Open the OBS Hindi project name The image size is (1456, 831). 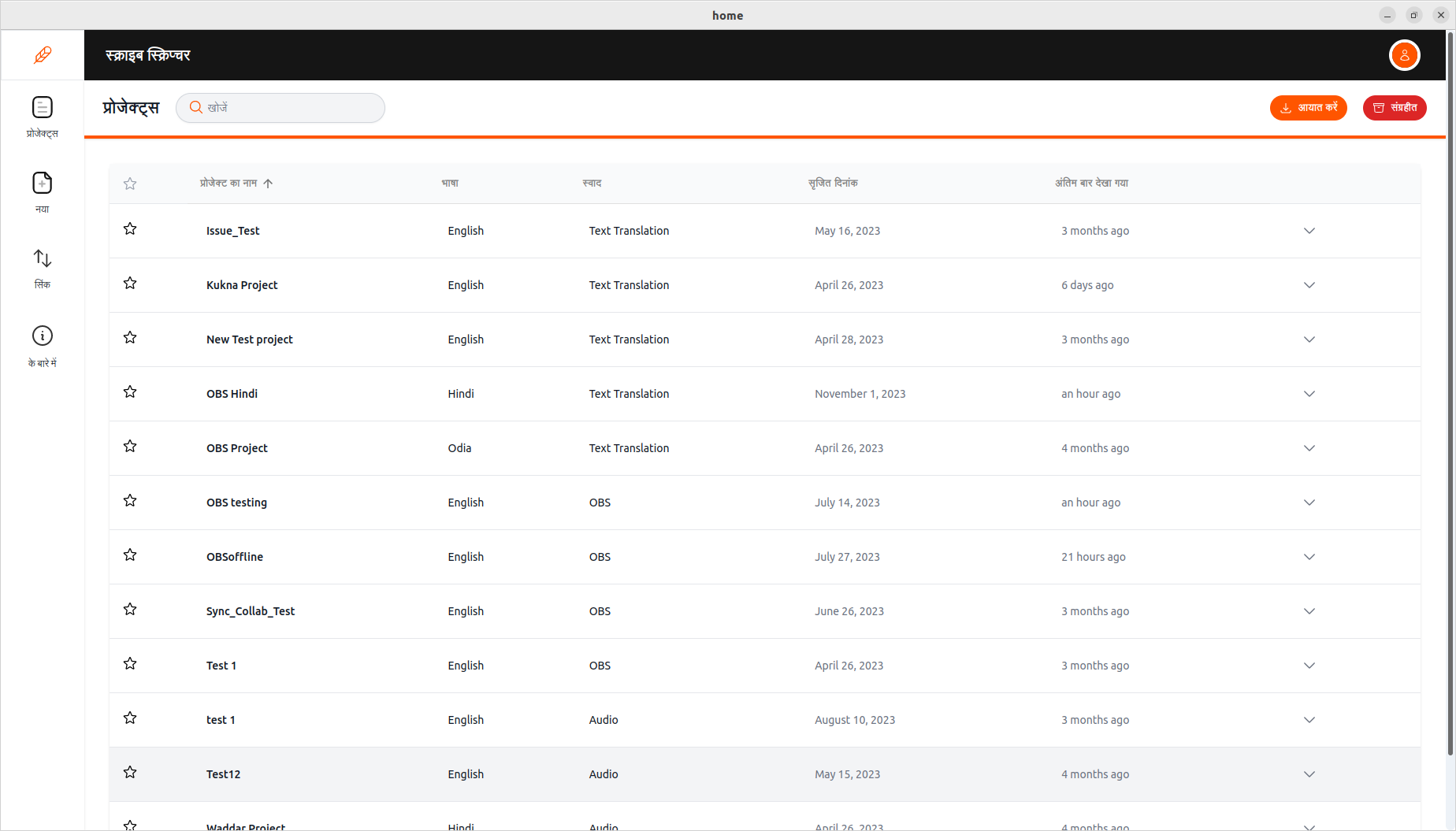pos(232,394)
